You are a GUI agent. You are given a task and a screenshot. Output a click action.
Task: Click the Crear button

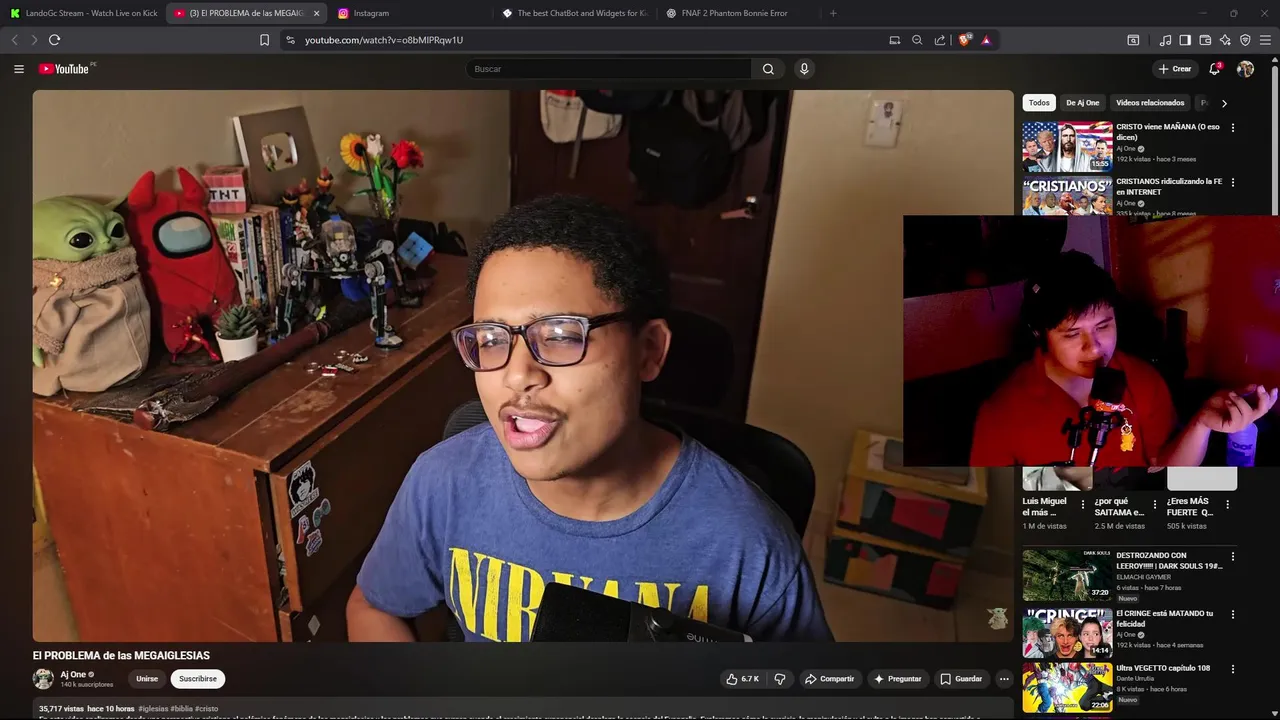click(x=1174, y=69)
